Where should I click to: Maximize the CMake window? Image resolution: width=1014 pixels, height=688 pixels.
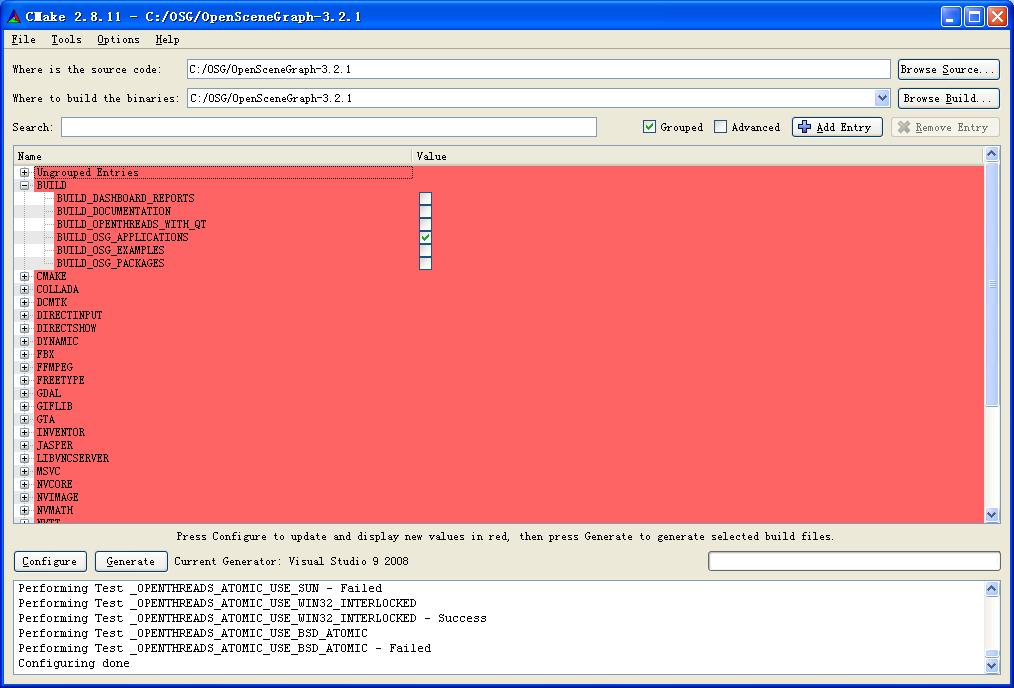pyautogui.click(x=974, y=16)
